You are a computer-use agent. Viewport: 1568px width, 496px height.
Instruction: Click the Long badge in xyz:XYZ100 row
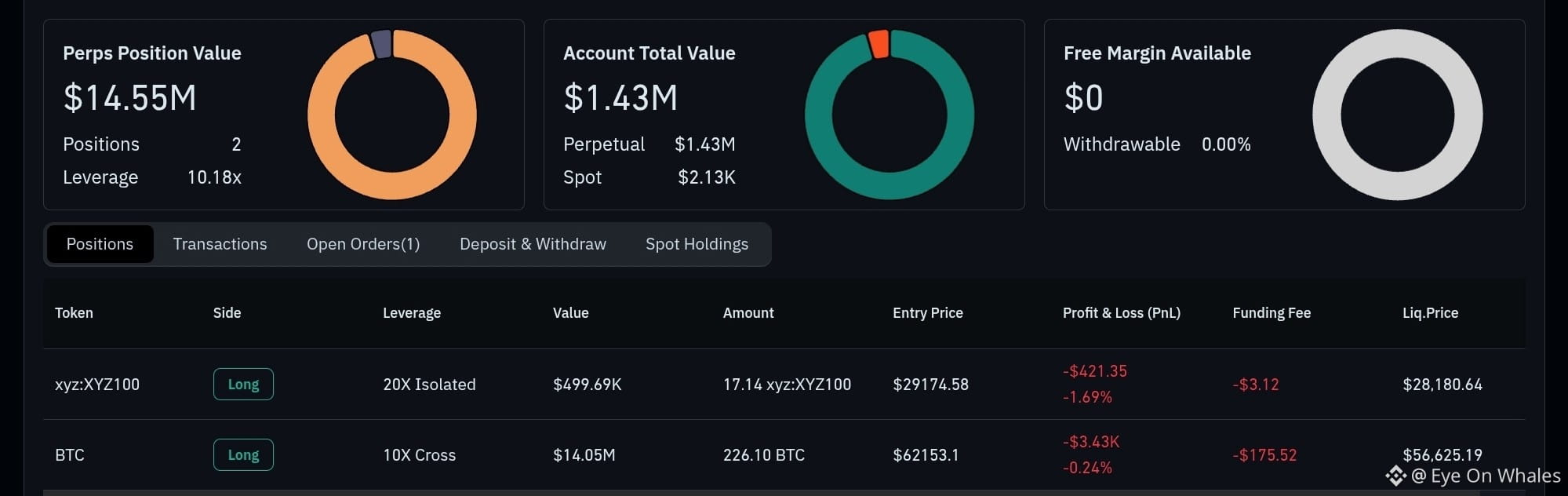coord(243,385)
